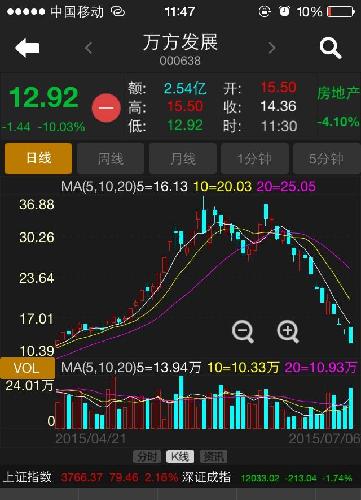Screen dimensions: 361x500
Task: Tap the time value 11:30
Action: [279, 126]
